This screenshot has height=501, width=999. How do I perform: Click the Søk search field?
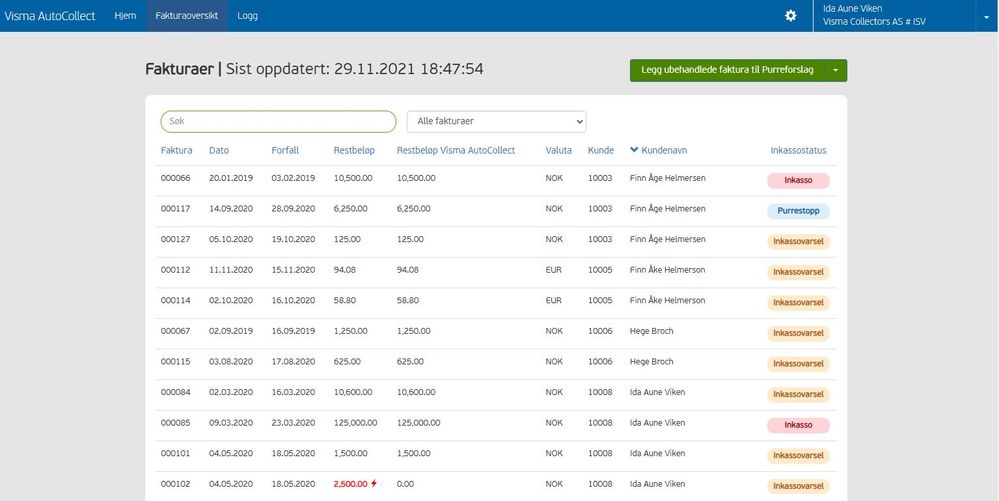tap(278, 121)
